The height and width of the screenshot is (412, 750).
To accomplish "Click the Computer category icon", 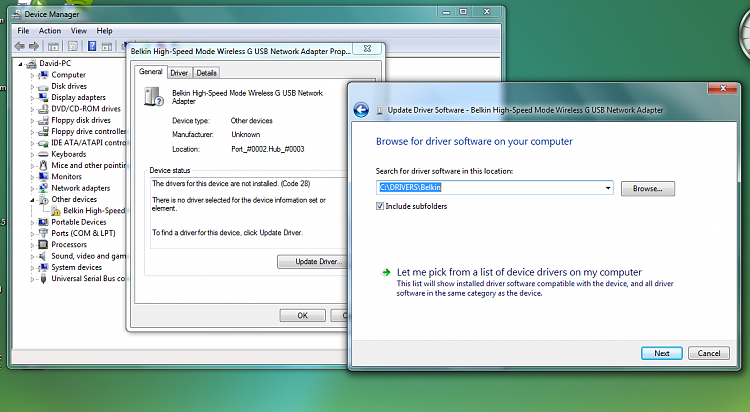I will 44,75.
